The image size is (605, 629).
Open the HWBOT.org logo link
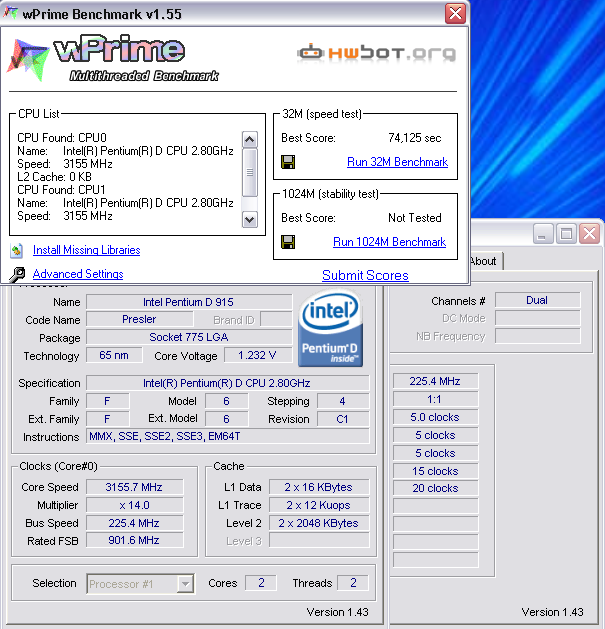pyautogui.click(x=376, y=53)
